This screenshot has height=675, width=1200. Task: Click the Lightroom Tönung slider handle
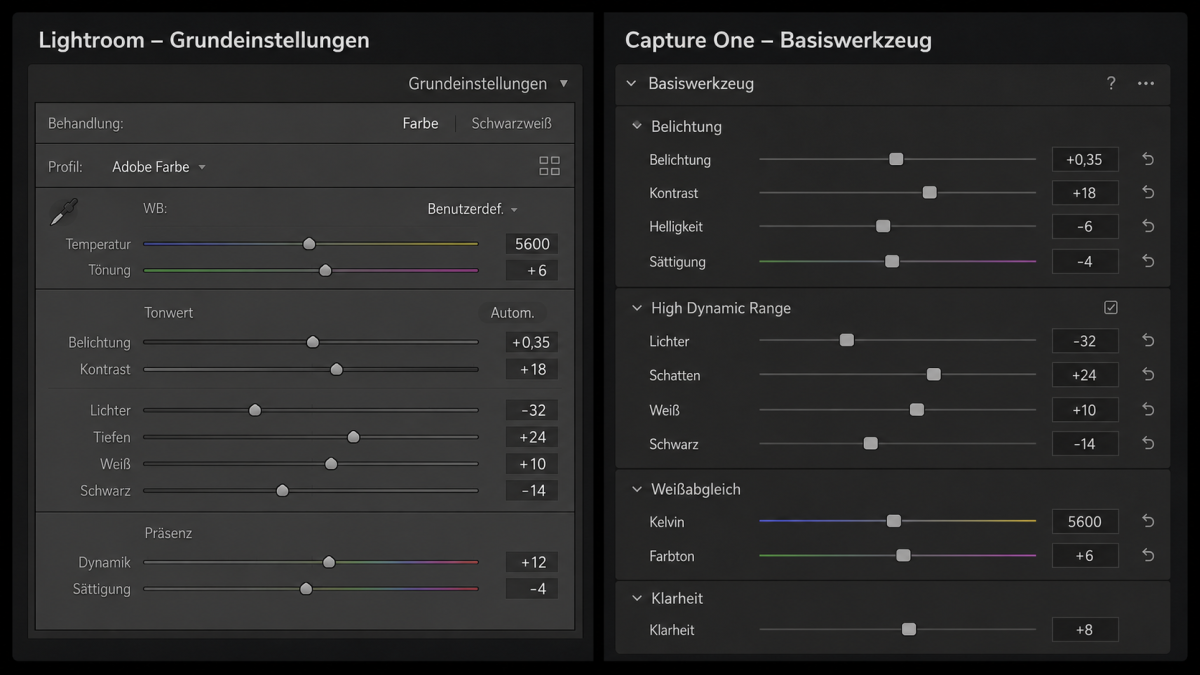click(325, 270)
